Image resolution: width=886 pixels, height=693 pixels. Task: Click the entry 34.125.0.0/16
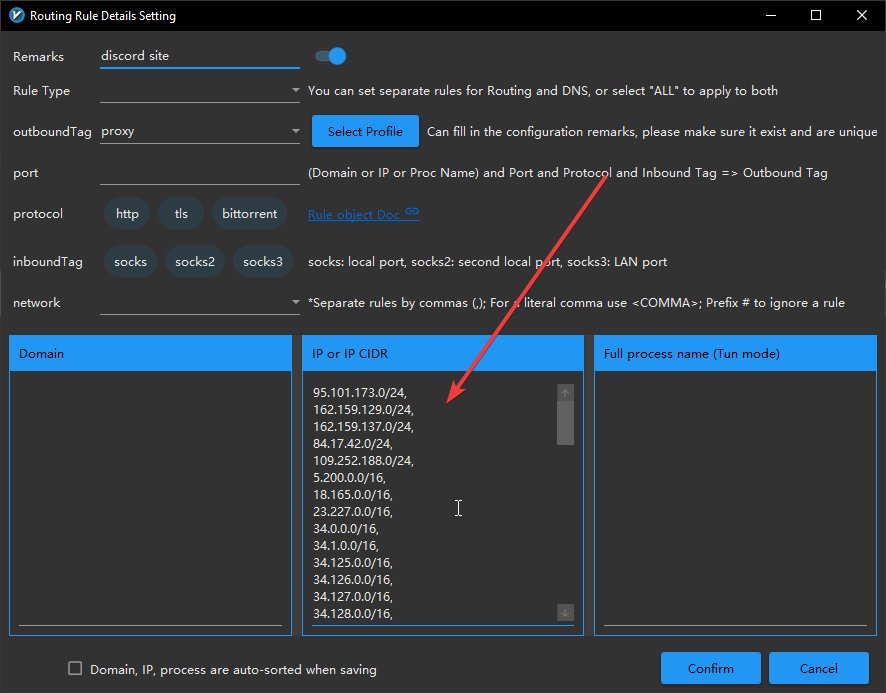(x=353, y=562)
